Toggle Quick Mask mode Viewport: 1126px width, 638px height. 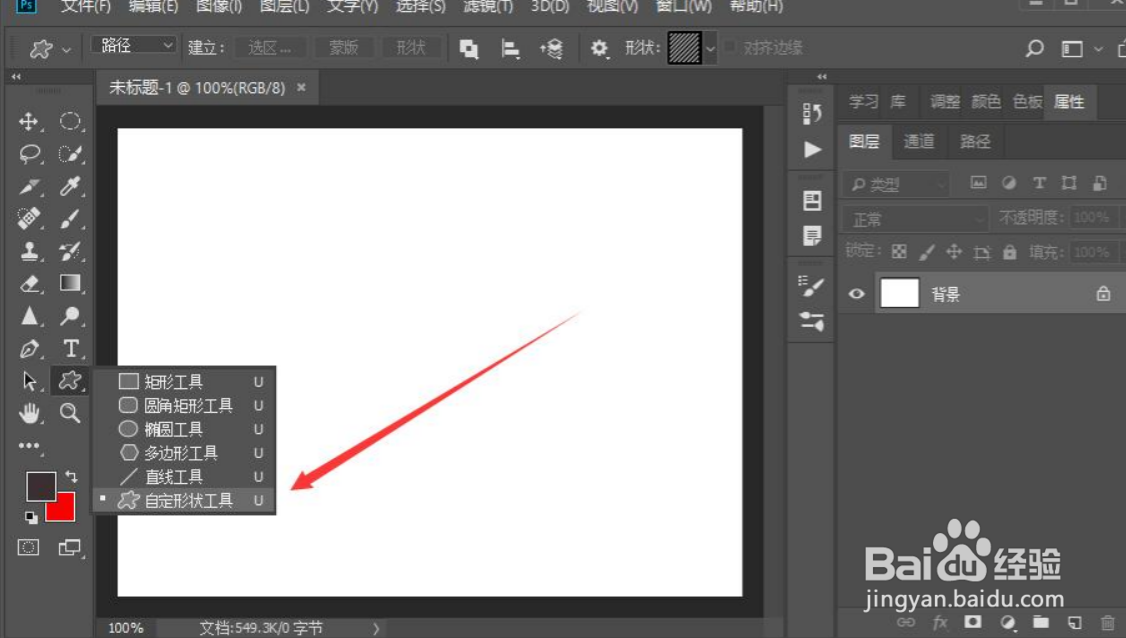point(29,547)
